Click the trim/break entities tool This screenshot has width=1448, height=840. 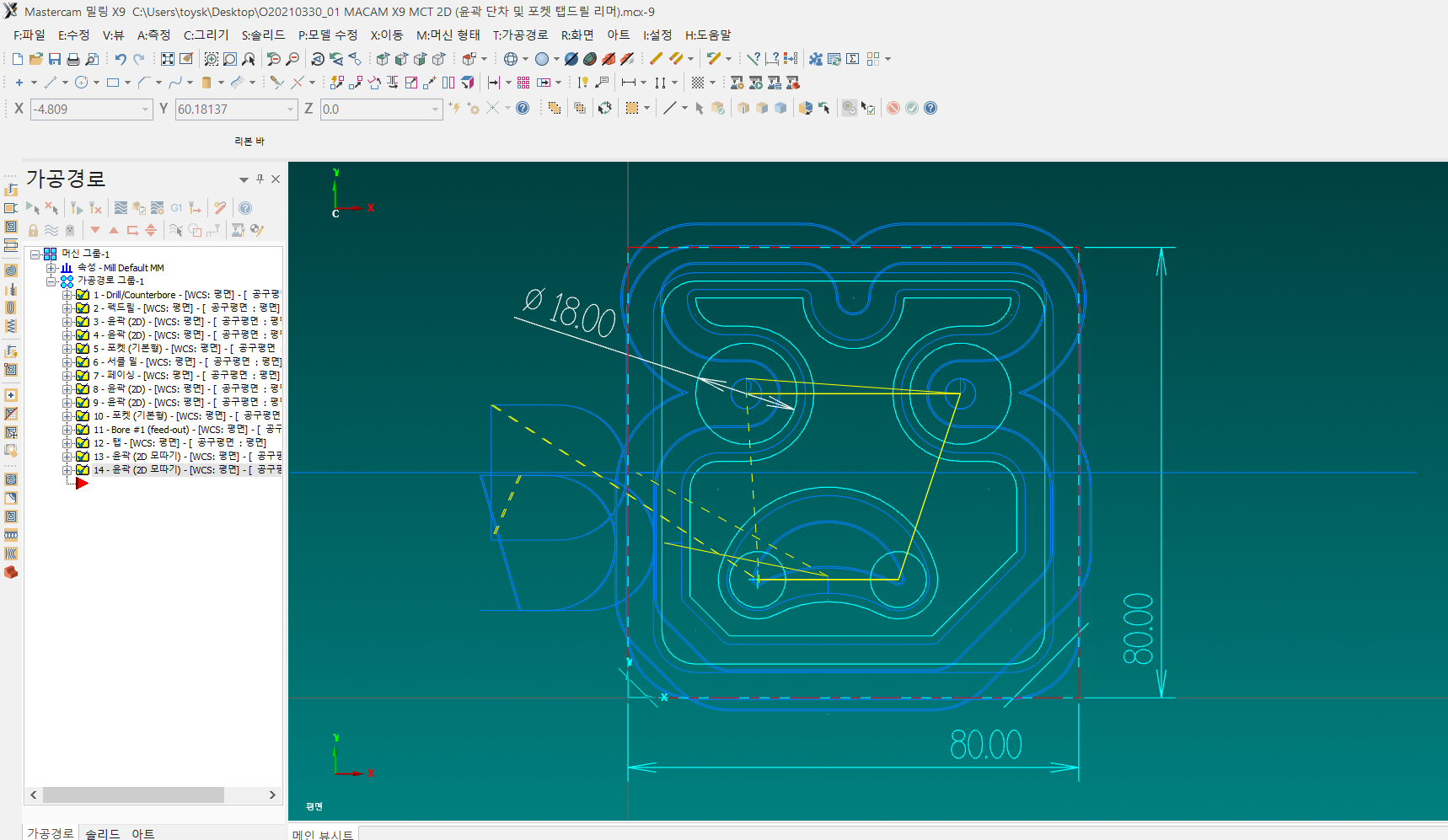coord(276,83)
